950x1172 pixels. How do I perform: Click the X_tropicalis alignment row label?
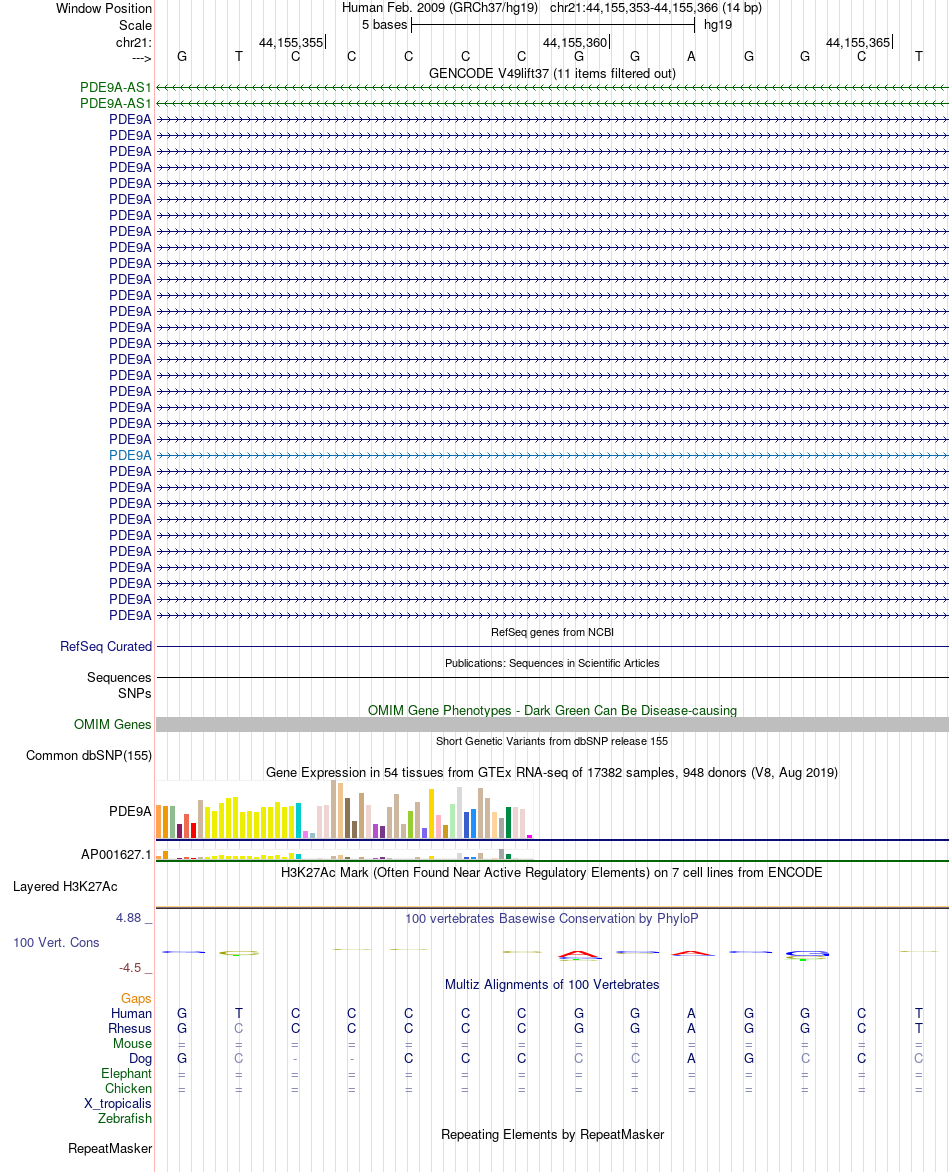click(117, 1103)
